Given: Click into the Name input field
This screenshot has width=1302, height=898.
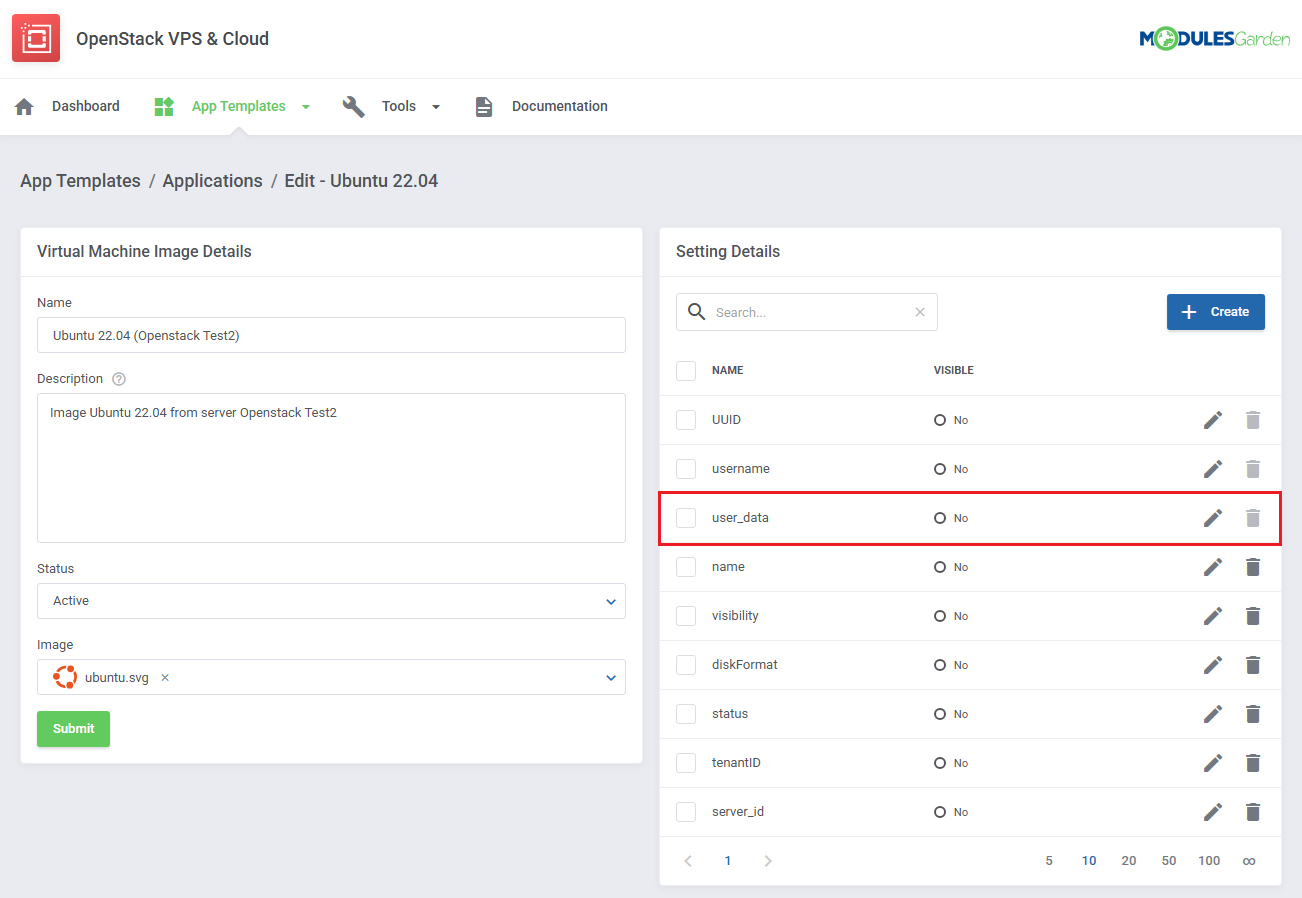Looking at the screenshot, I should [331, 336].
